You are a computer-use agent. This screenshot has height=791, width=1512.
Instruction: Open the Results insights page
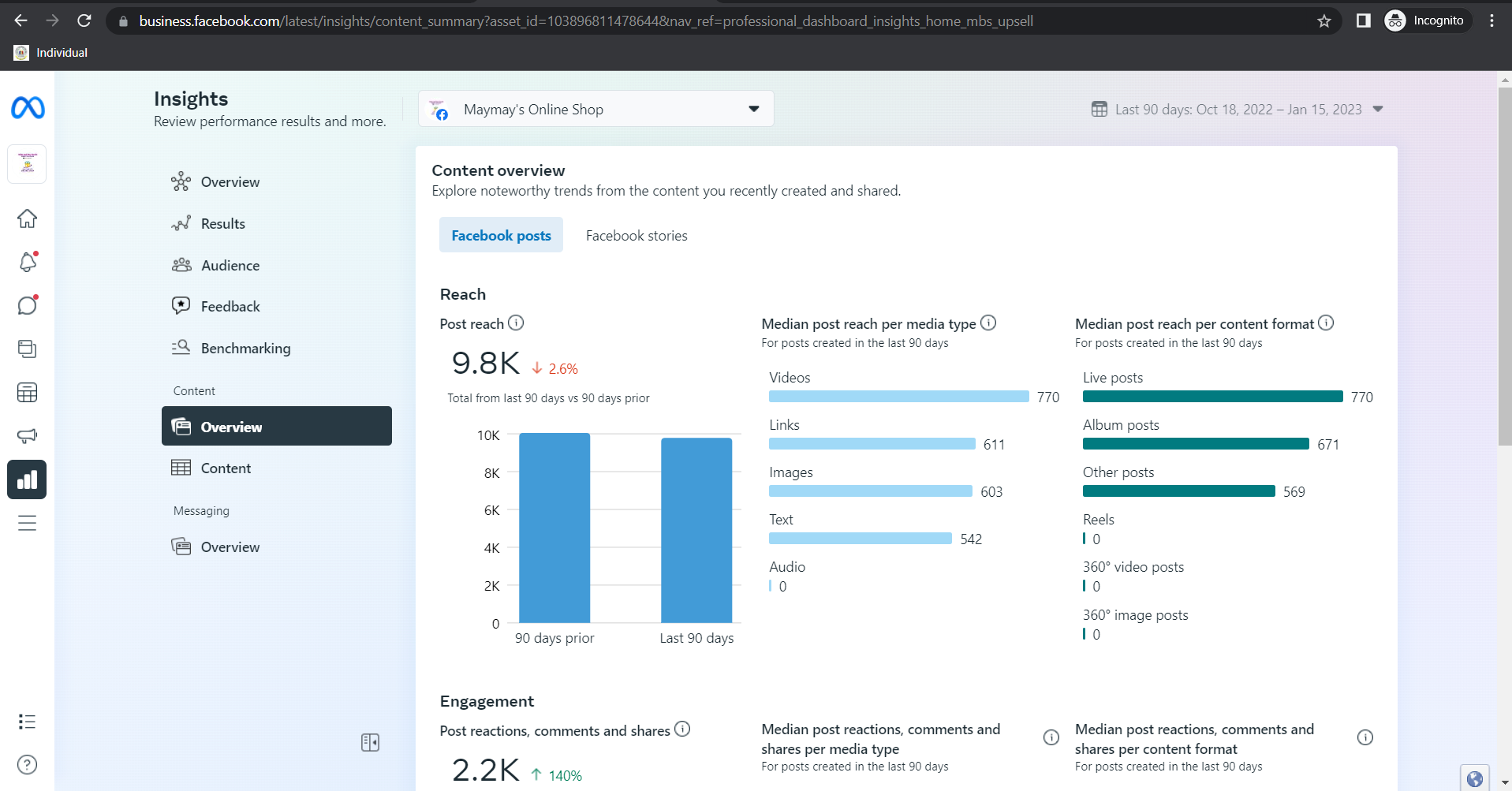coord(222,224)
